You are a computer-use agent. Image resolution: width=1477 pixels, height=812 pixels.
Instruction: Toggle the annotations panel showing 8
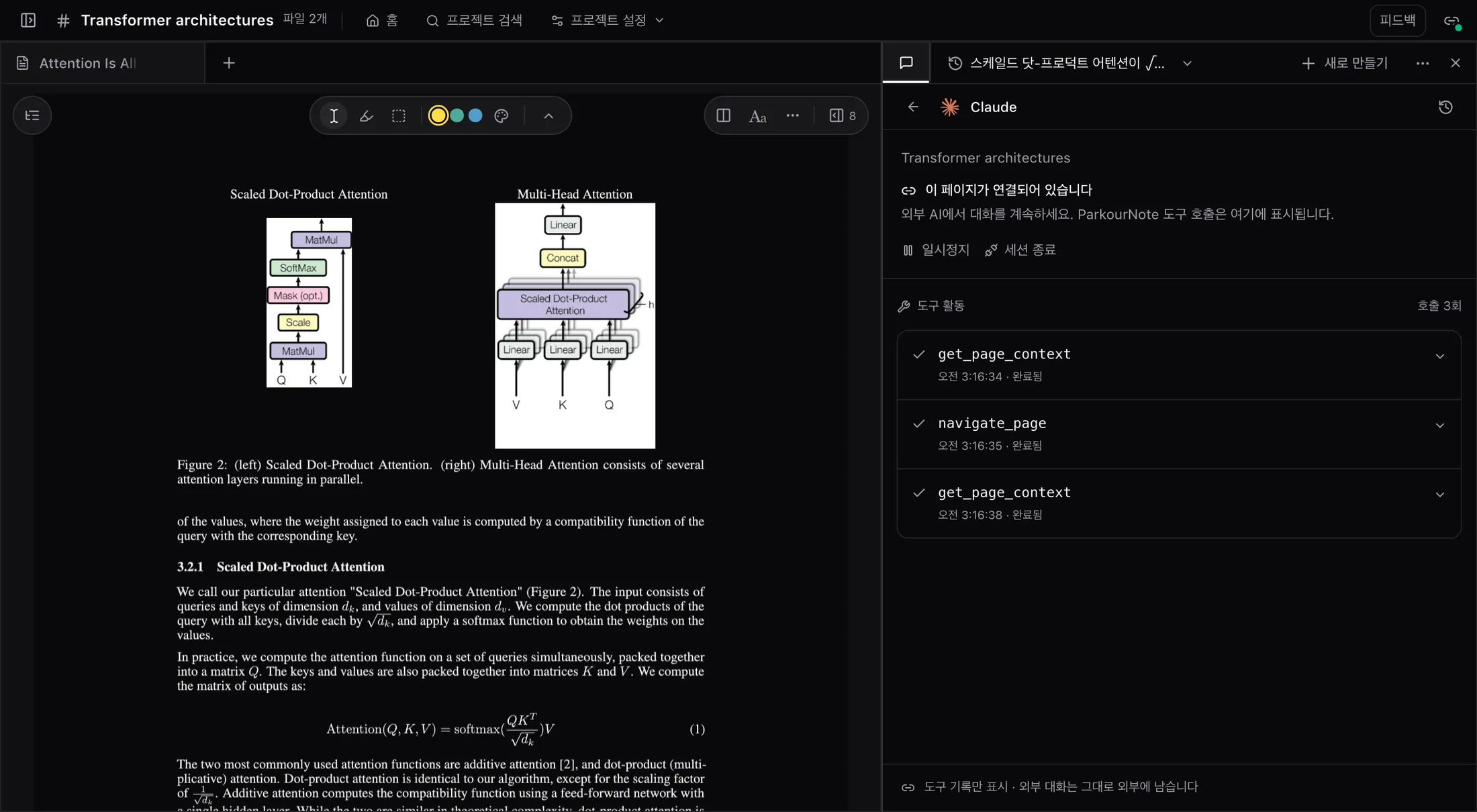pos(843,115)
